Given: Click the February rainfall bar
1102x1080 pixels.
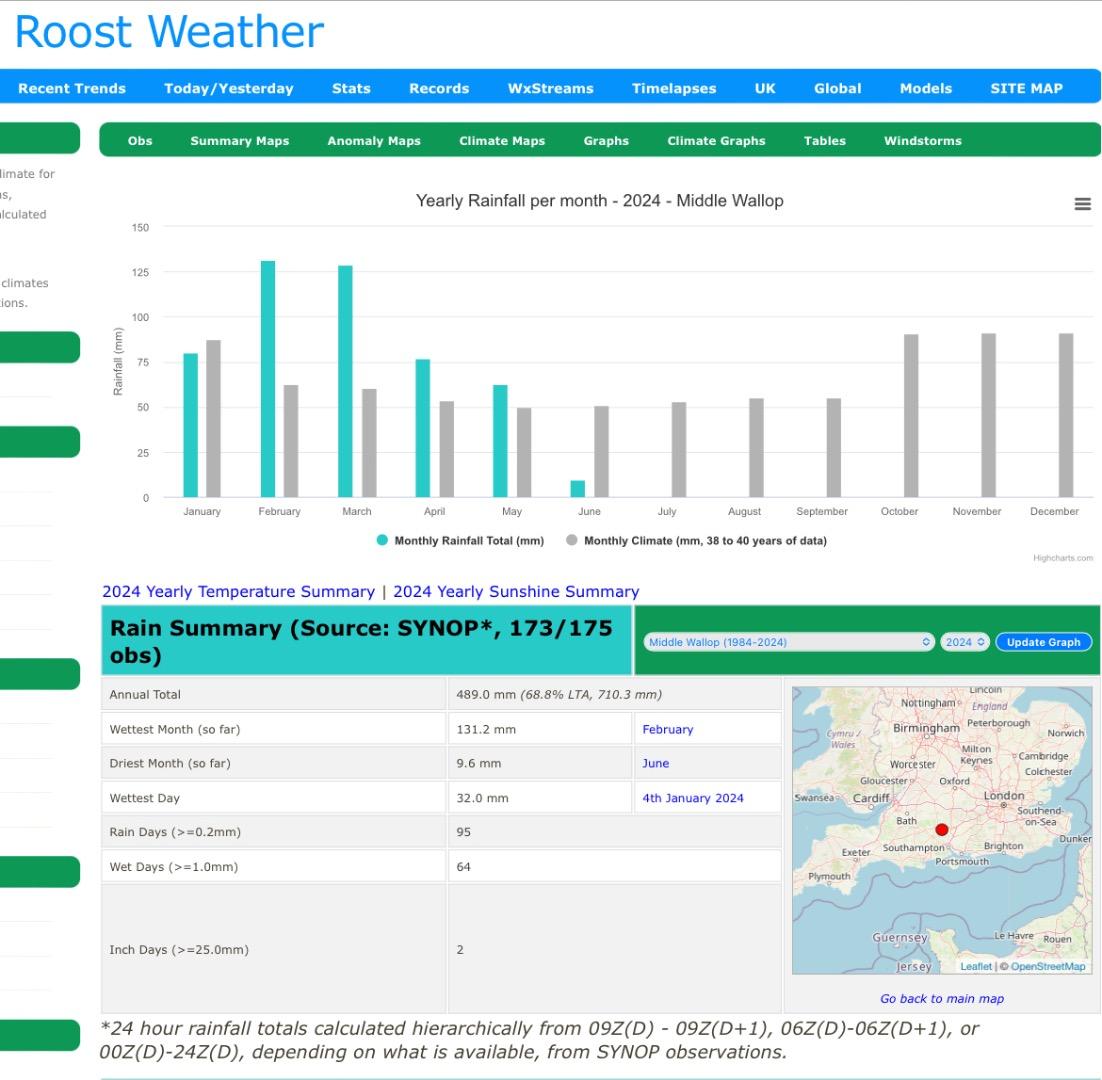Looking at the screenshot, I should coord(268,378).
